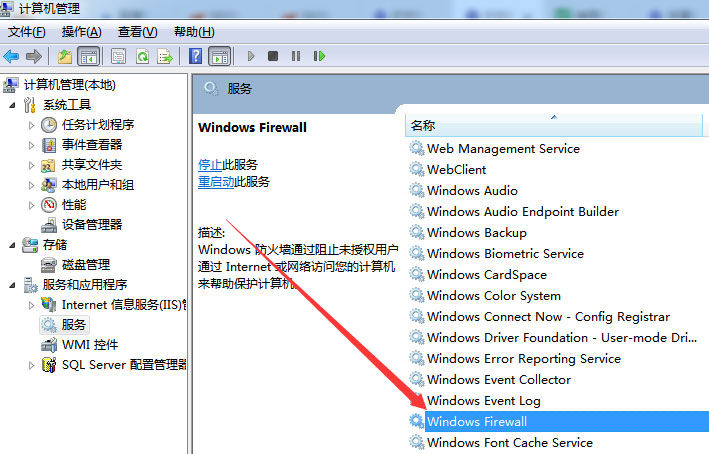Expand the SQL Server 配置管理器 node
Screen dimensions: 709x454
point(31,365)
